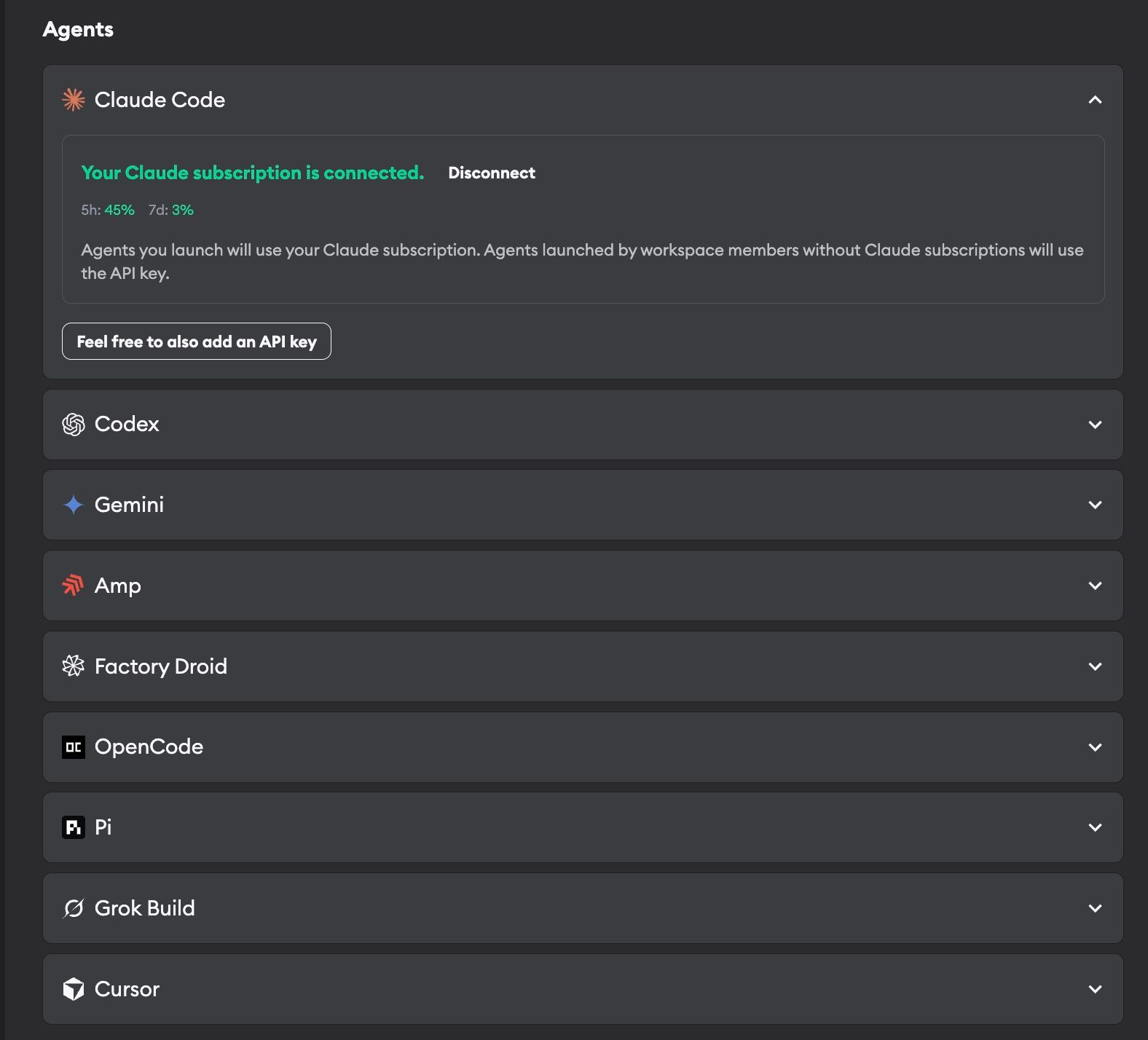Click the Cursor title text
The height and width of the screenshot is (1040, 1148).
pos(127,989)
